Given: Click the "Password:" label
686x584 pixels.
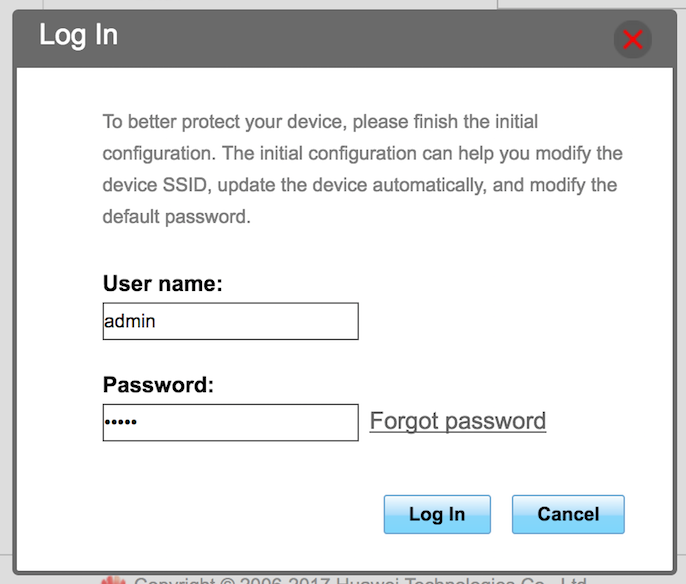Looking at the screenshot, I should (x=158, y=385).
